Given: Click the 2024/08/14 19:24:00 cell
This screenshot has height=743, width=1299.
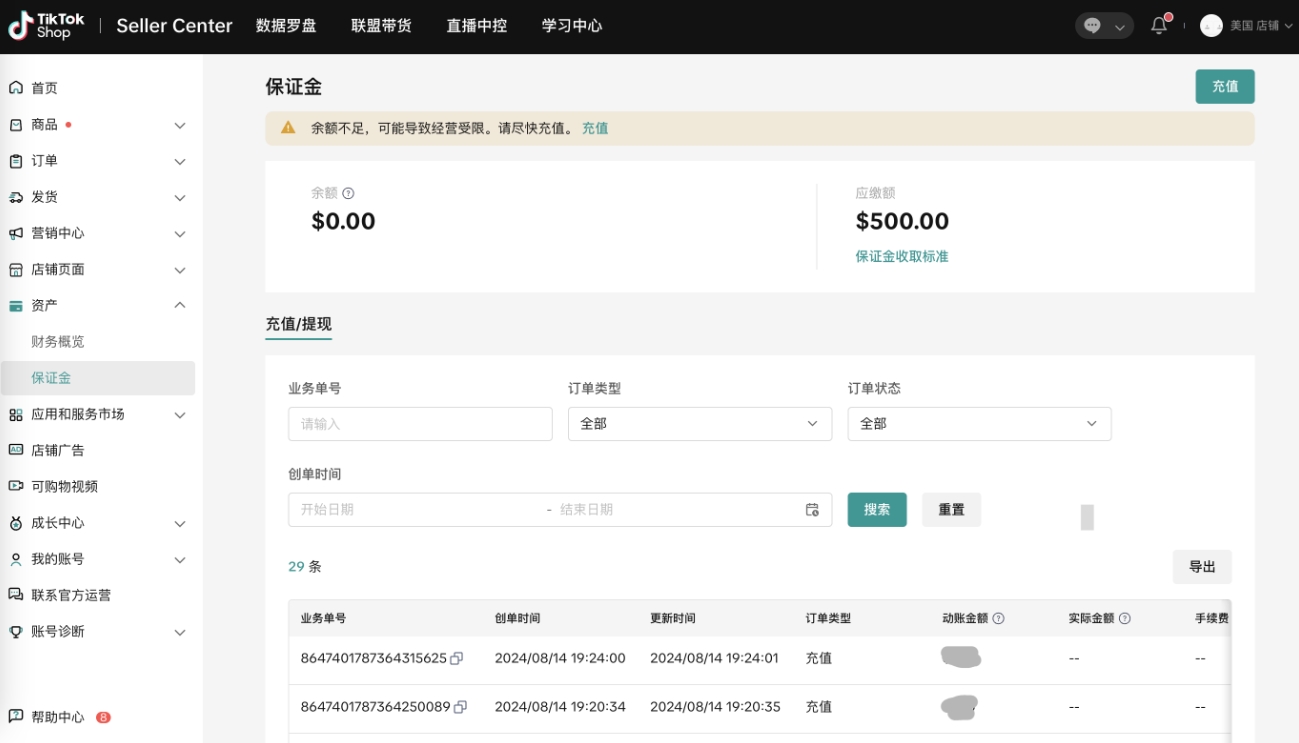Looking at the screenshot, I should 560,658.
